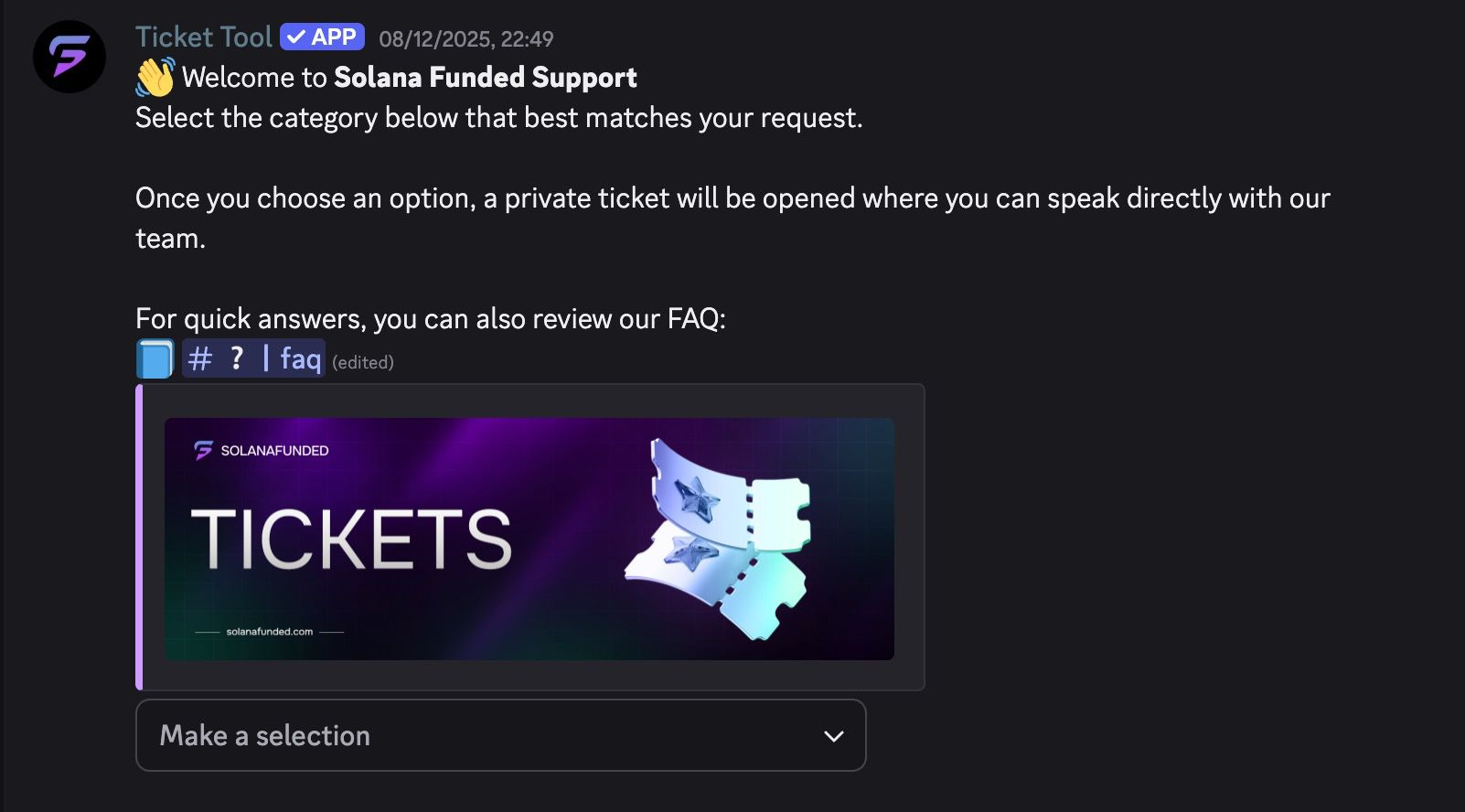Click the waving hand emoji

click(155, 77)
